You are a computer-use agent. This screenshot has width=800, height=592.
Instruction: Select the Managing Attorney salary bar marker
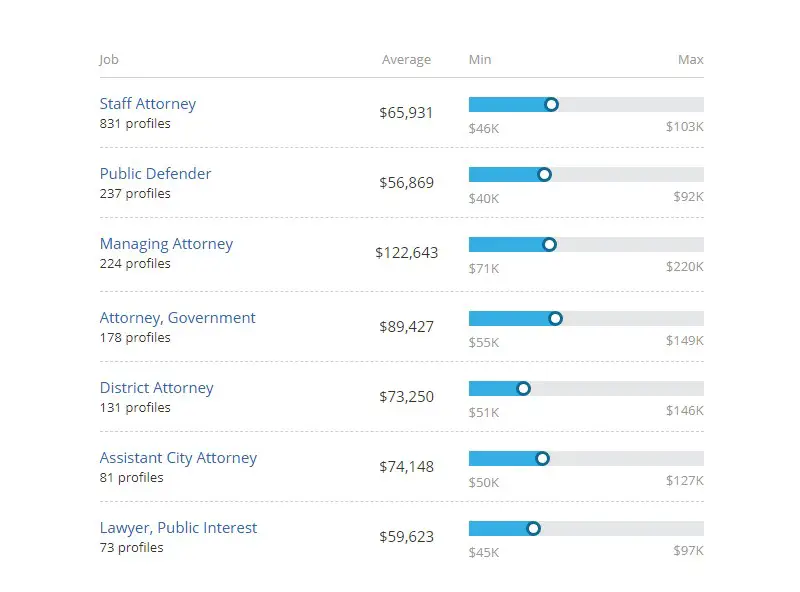click(549, 244)
